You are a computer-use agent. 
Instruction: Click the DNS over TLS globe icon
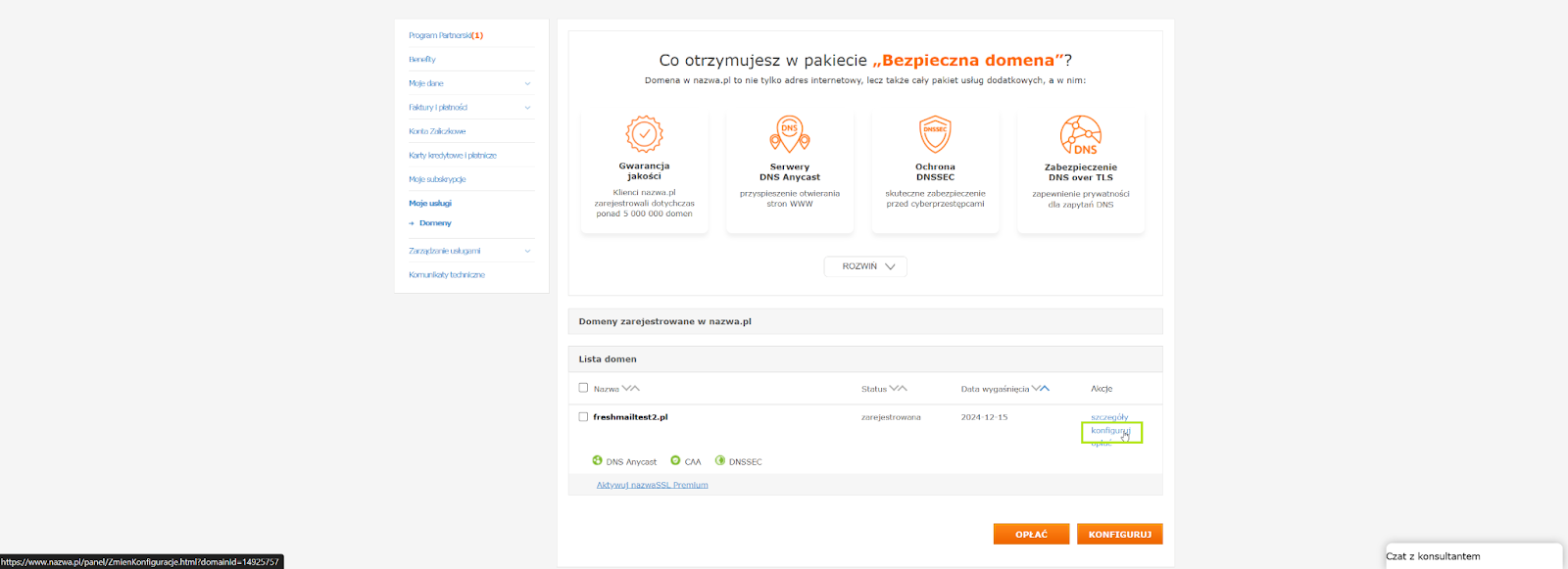[1081, 135]
